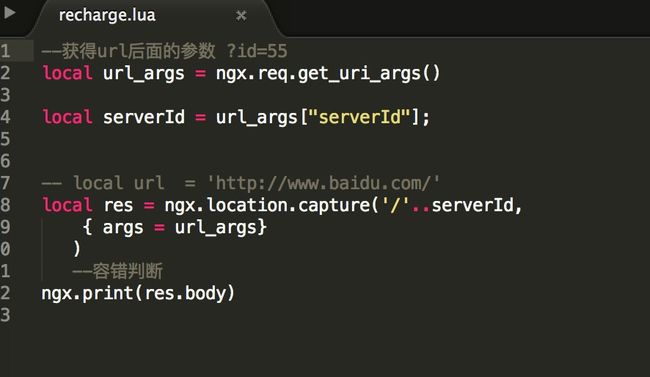Place cursor in the ?id=55 comment
Screen dimensions: 650x377
(x=257, y=51)
